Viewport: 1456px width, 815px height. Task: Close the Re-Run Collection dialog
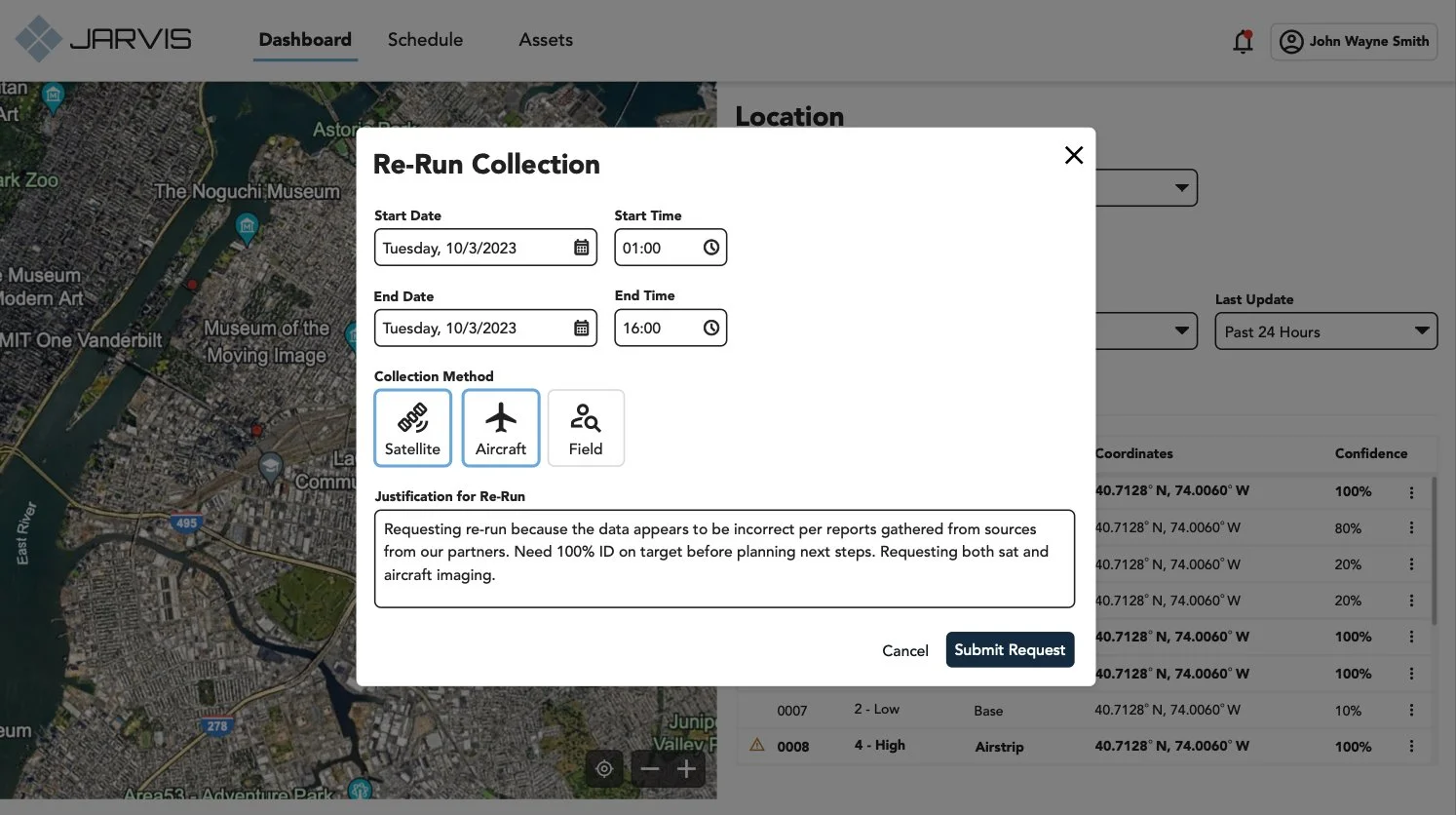(1074, 155)
